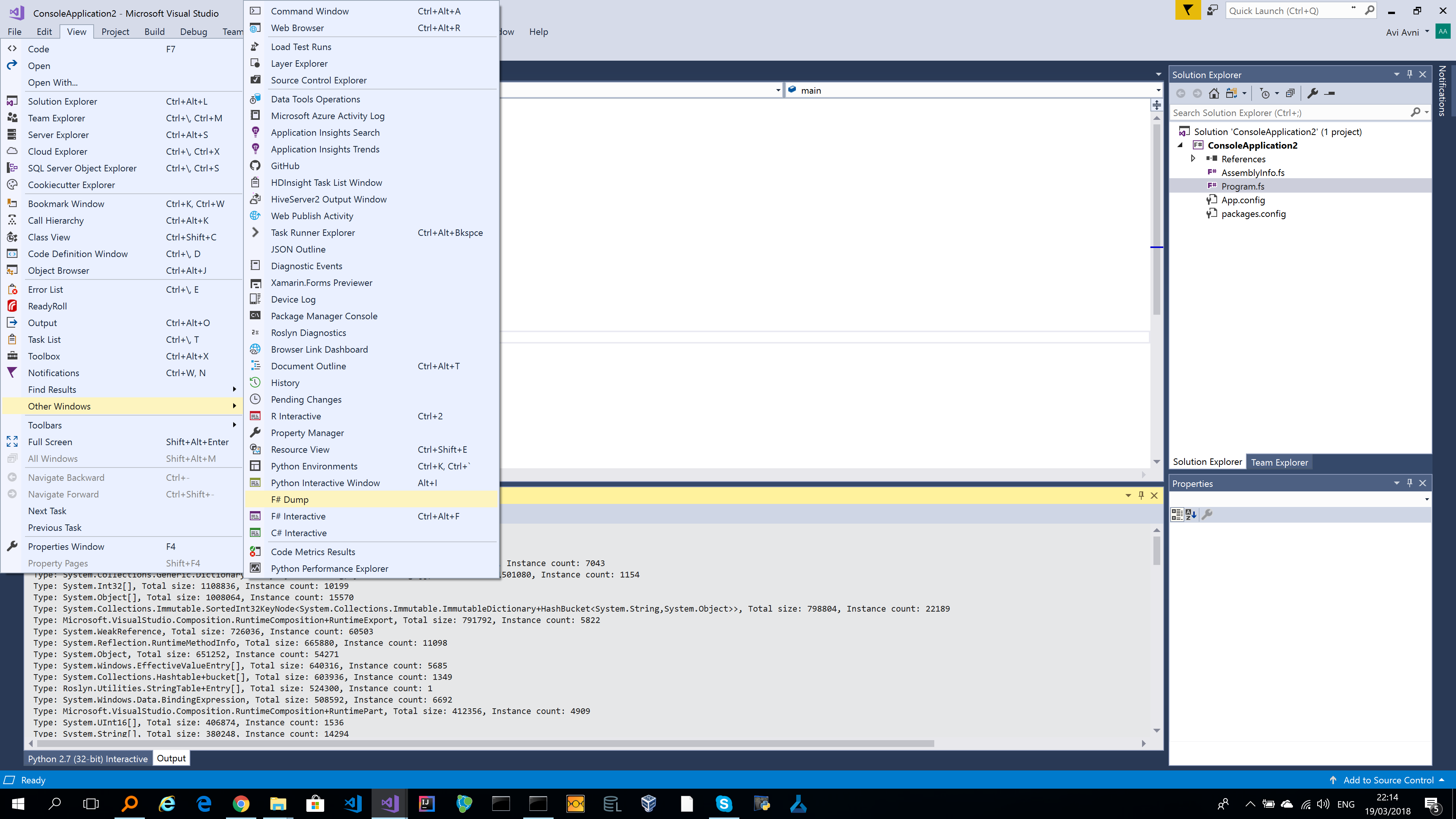Viewport: 1456px width, 819px height.
Task: Open the main member dropdown in editor
Action: point(1158,91)
